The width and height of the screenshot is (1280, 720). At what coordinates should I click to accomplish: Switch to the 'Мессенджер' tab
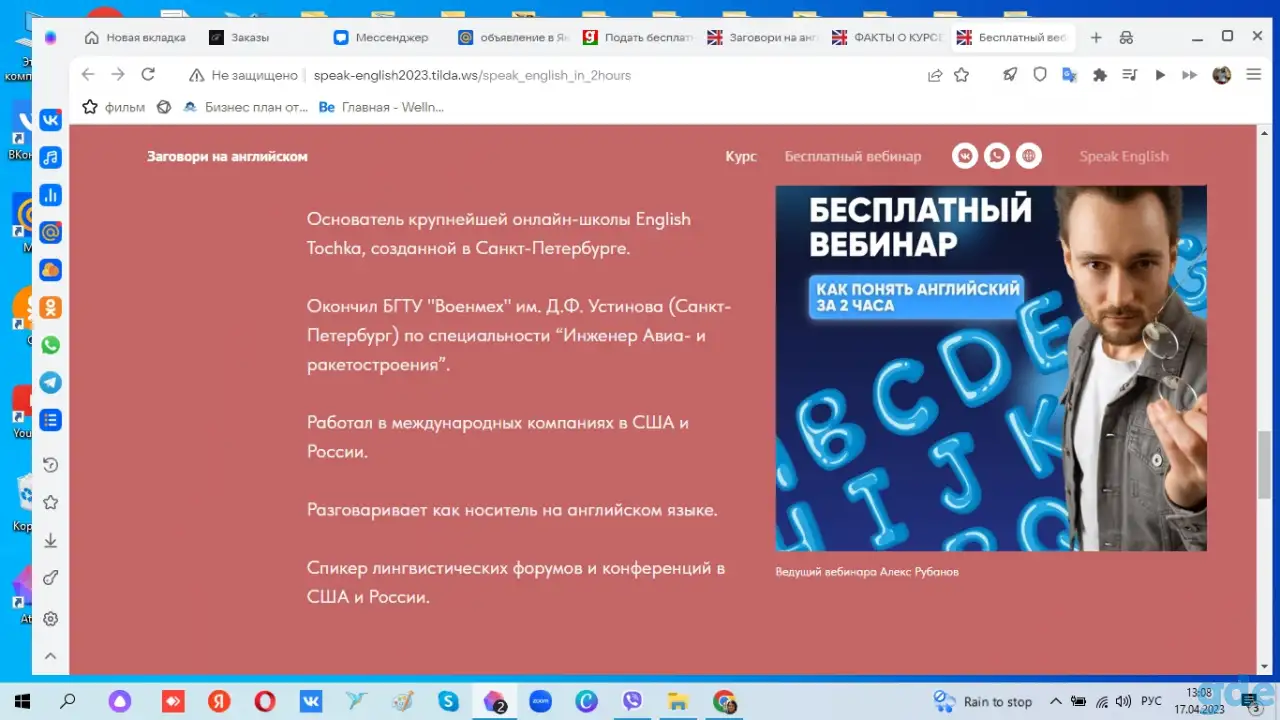coord(385,37)
